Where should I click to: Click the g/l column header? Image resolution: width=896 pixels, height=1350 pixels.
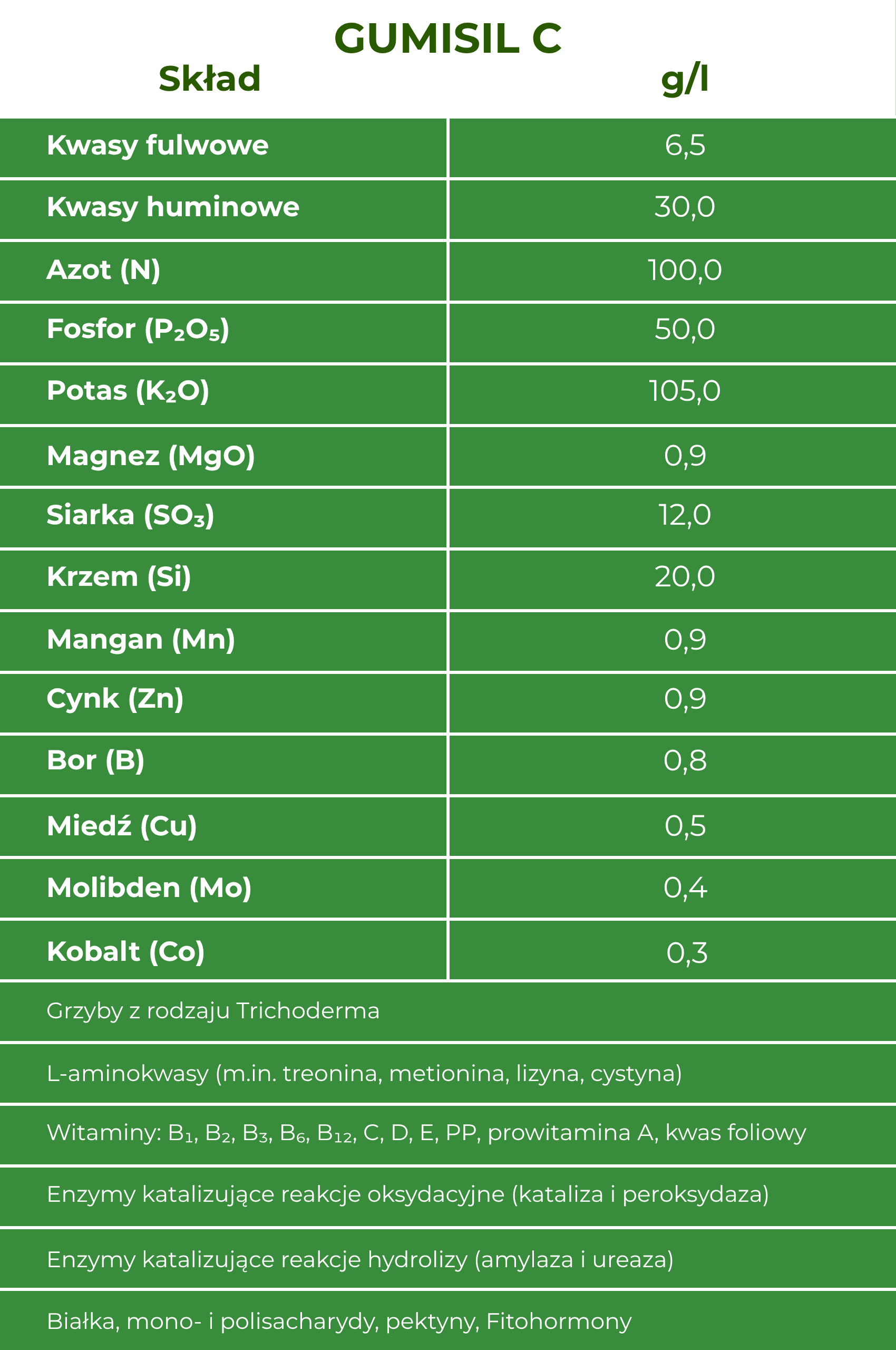[685, 79]
